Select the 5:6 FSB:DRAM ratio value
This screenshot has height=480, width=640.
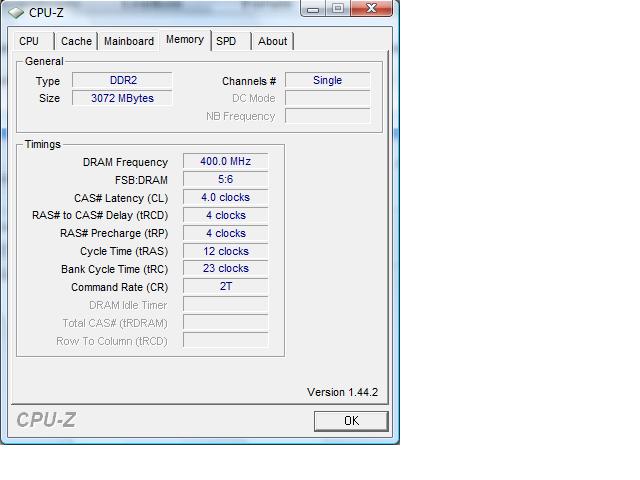pos(226,179)
